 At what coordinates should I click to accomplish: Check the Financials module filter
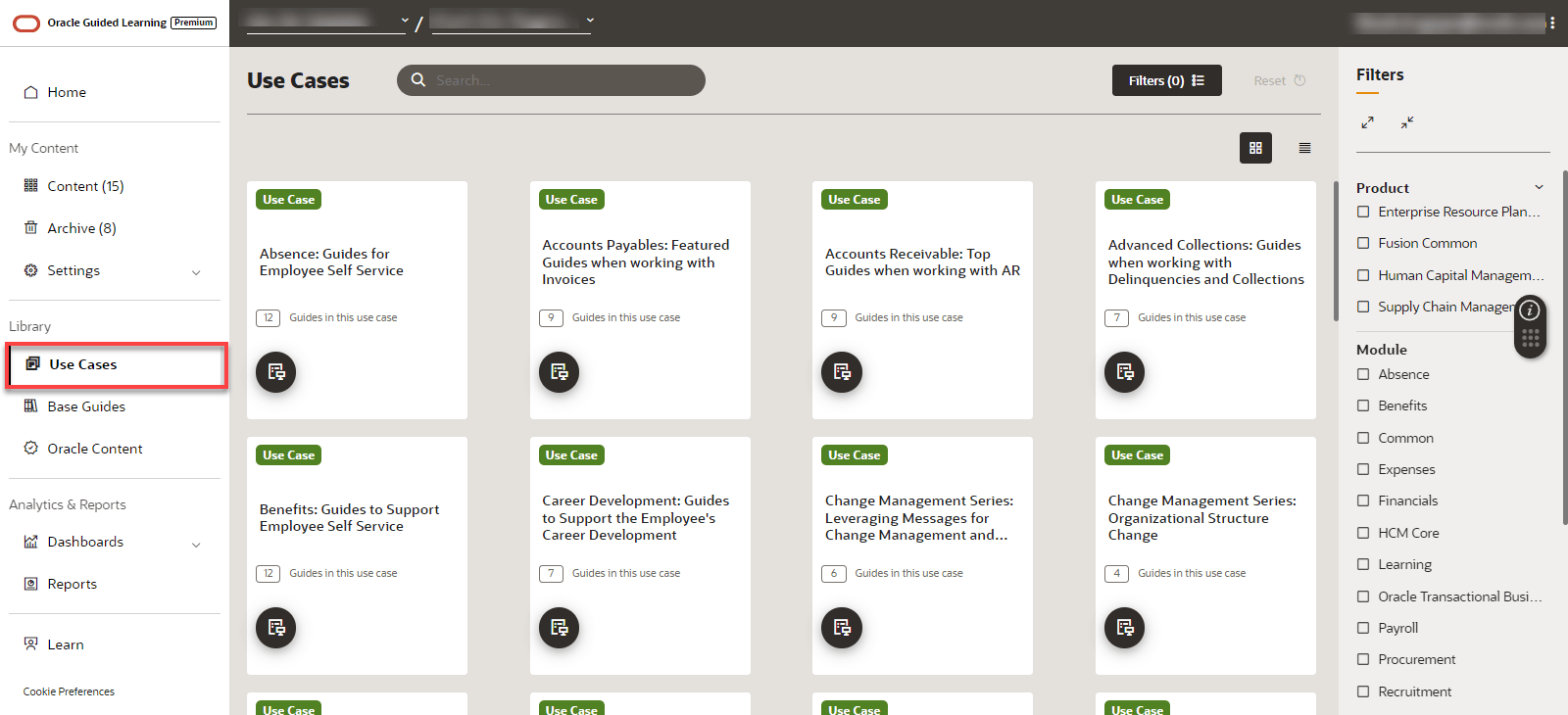pos(1363,500)
